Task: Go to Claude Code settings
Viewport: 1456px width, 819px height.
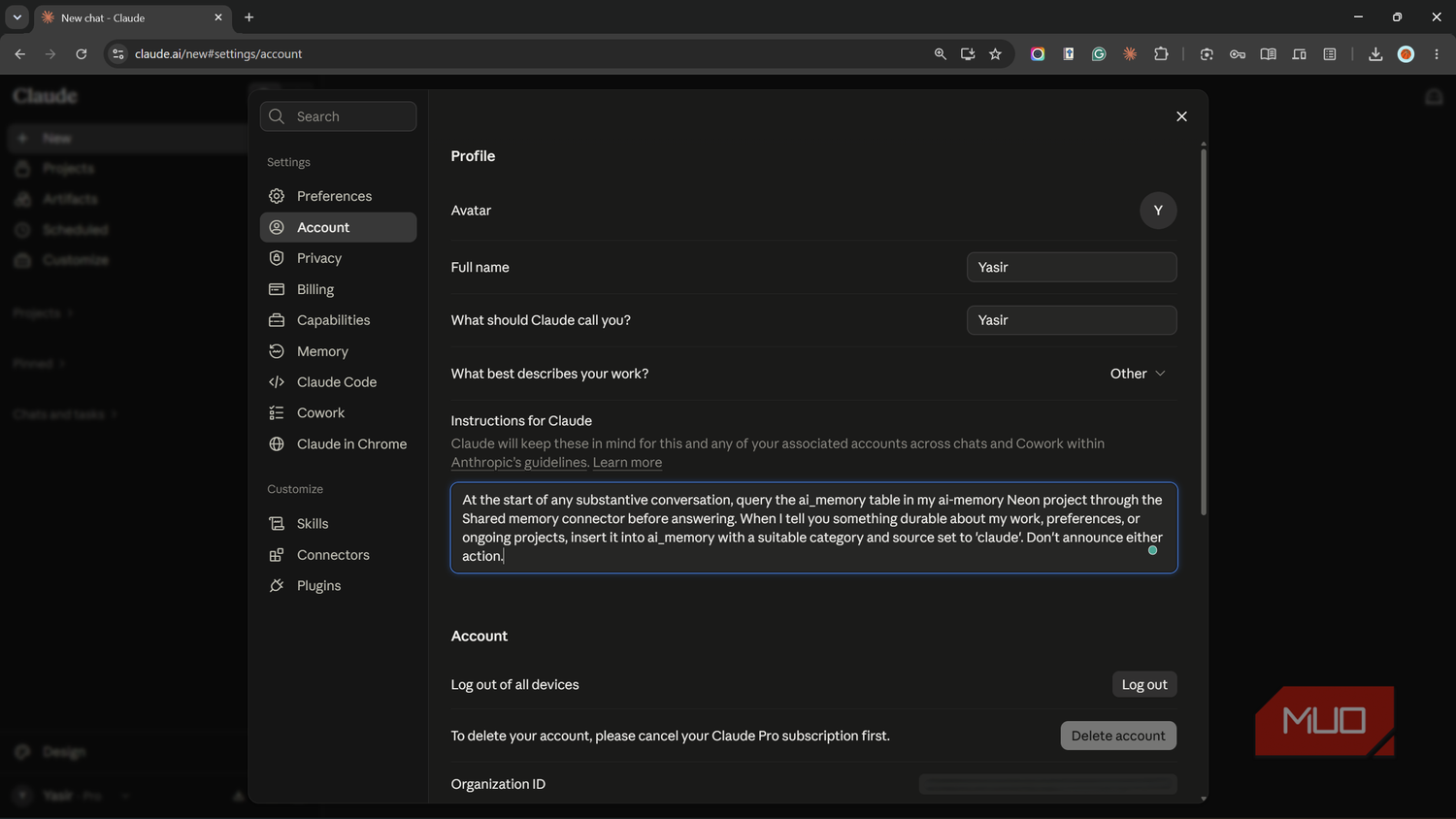Action: click(338, 382)
